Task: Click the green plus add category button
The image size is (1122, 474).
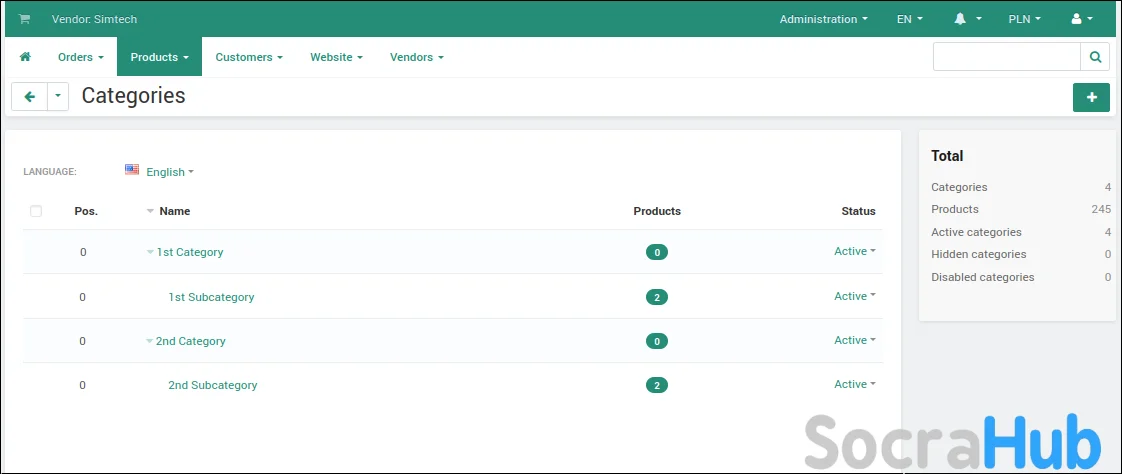Action: click(x=1091, y=97)
